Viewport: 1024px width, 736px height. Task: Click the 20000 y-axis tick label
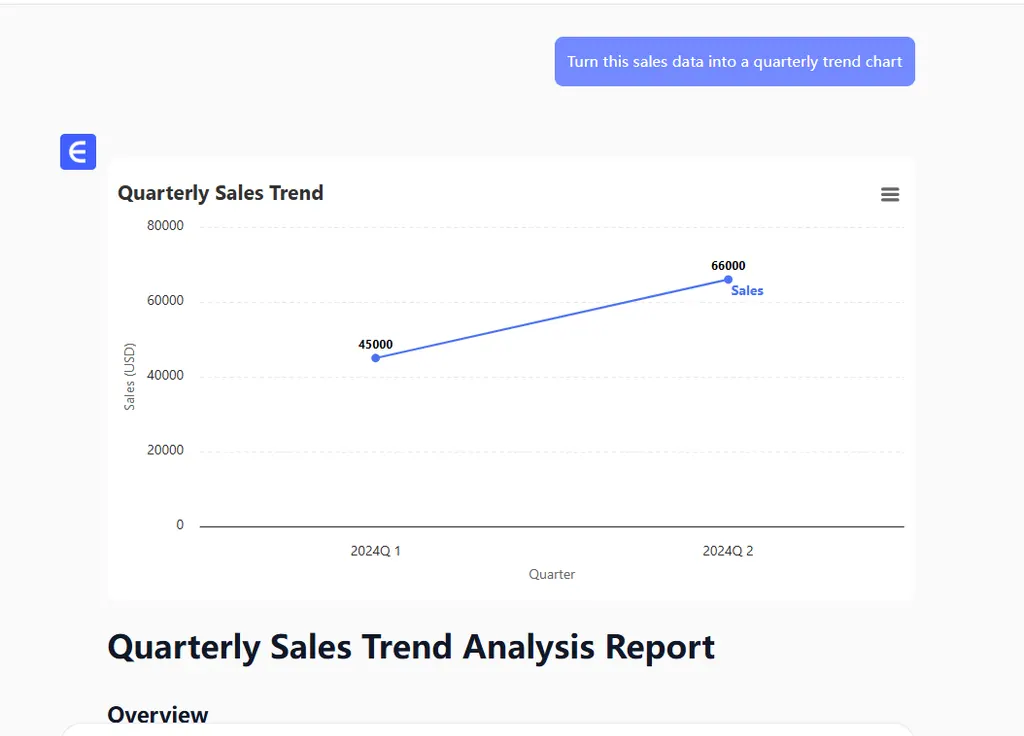[x=165, y=451]
